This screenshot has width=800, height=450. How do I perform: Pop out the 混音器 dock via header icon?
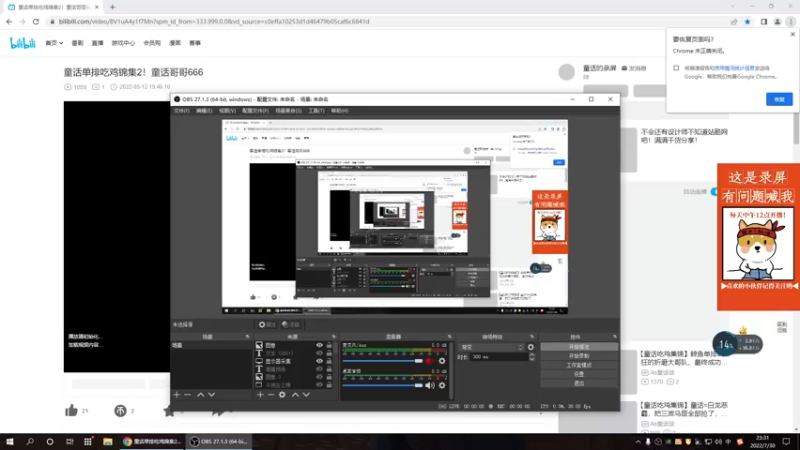tap(449, 337)
